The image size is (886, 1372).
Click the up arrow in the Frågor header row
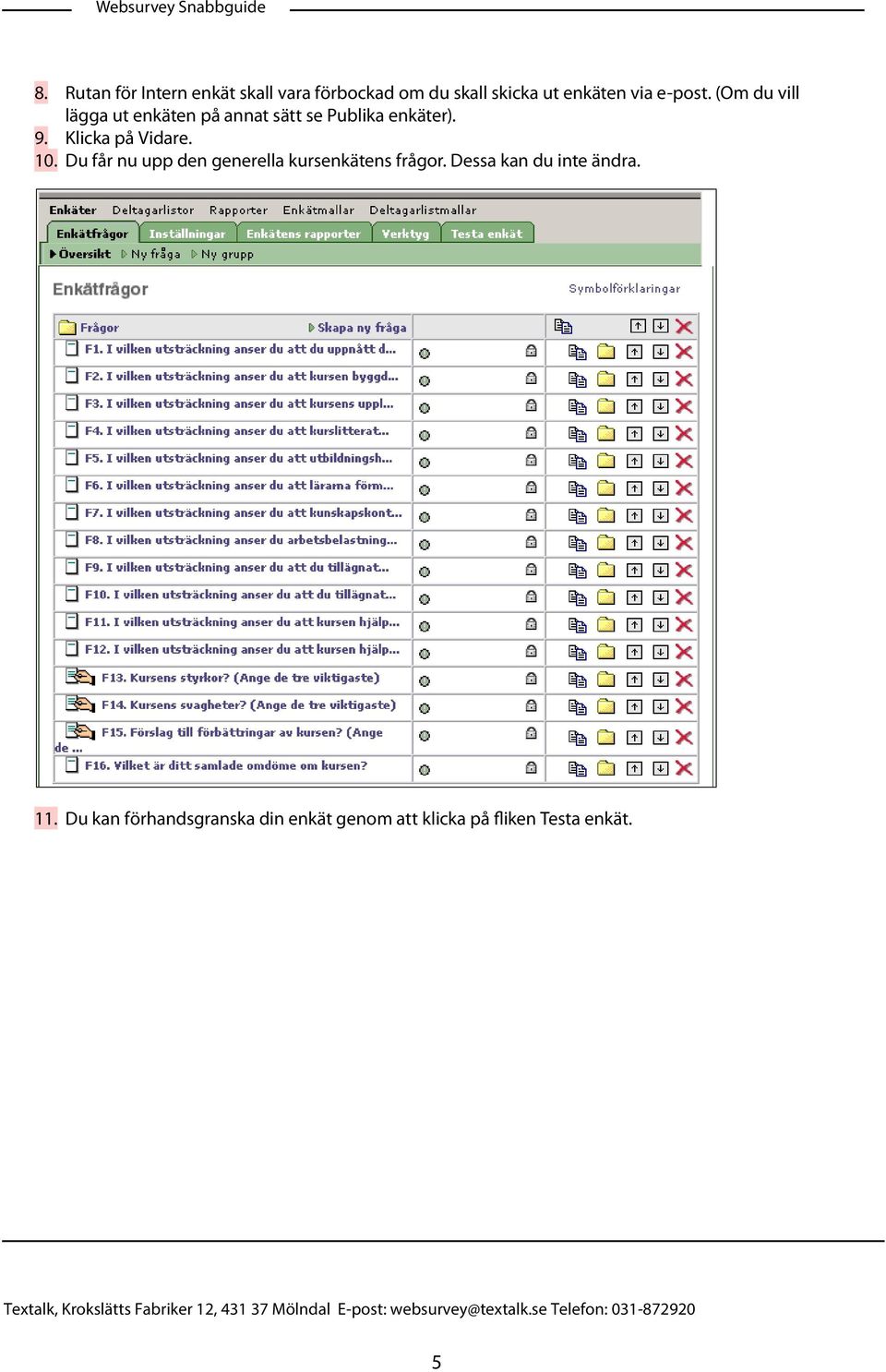pos(638,326)
